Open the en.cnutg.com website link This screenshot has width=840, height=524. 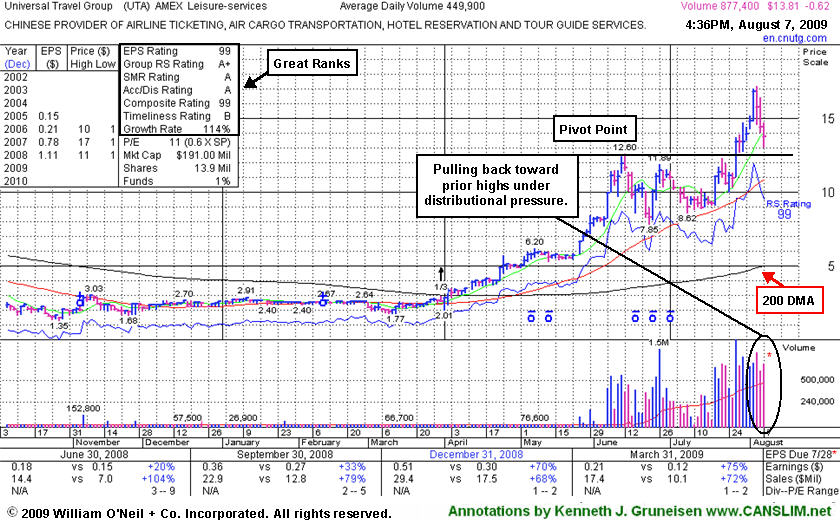794,38
